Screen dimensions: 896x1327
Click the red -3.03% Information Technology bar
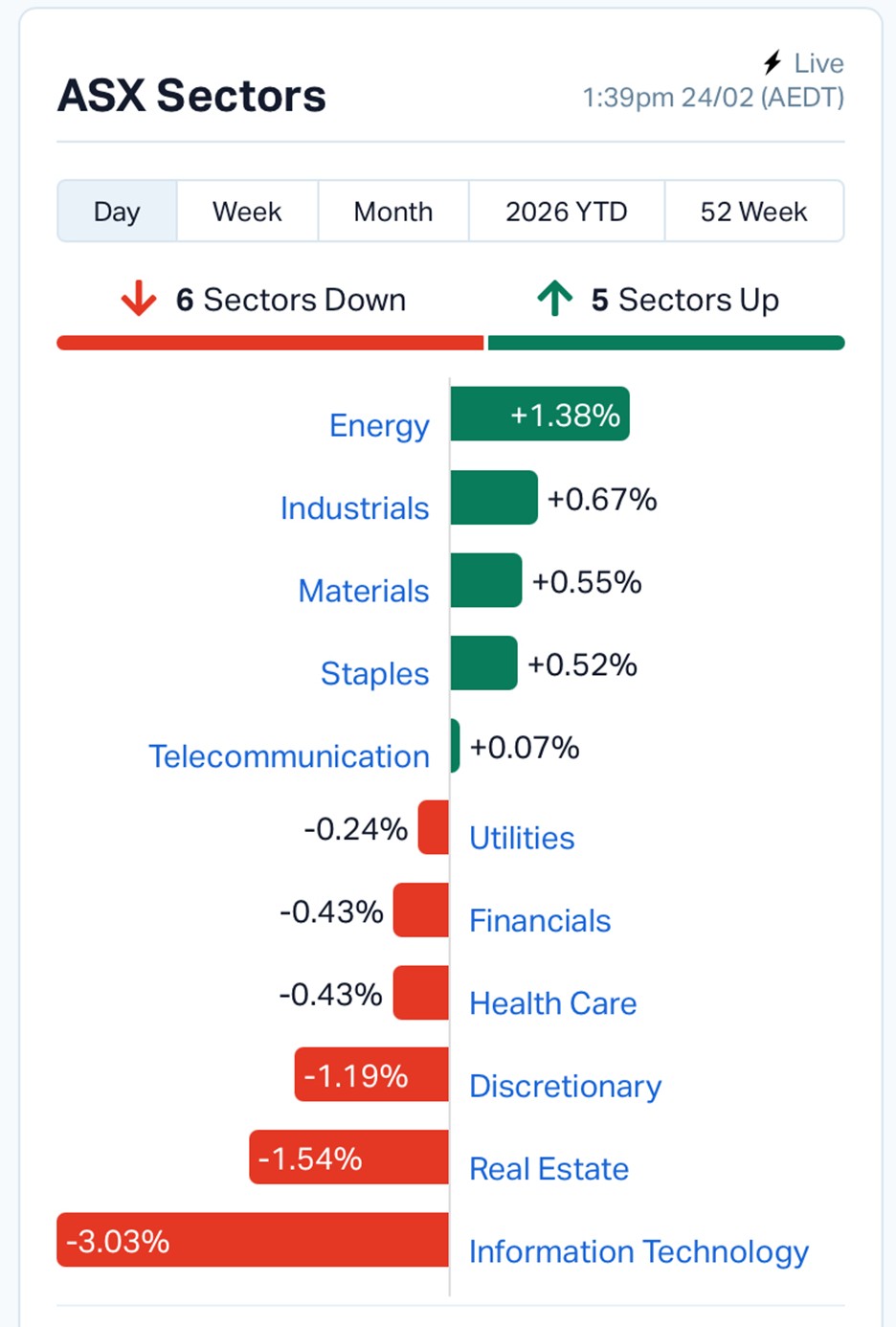click(x=253, y=1240)
